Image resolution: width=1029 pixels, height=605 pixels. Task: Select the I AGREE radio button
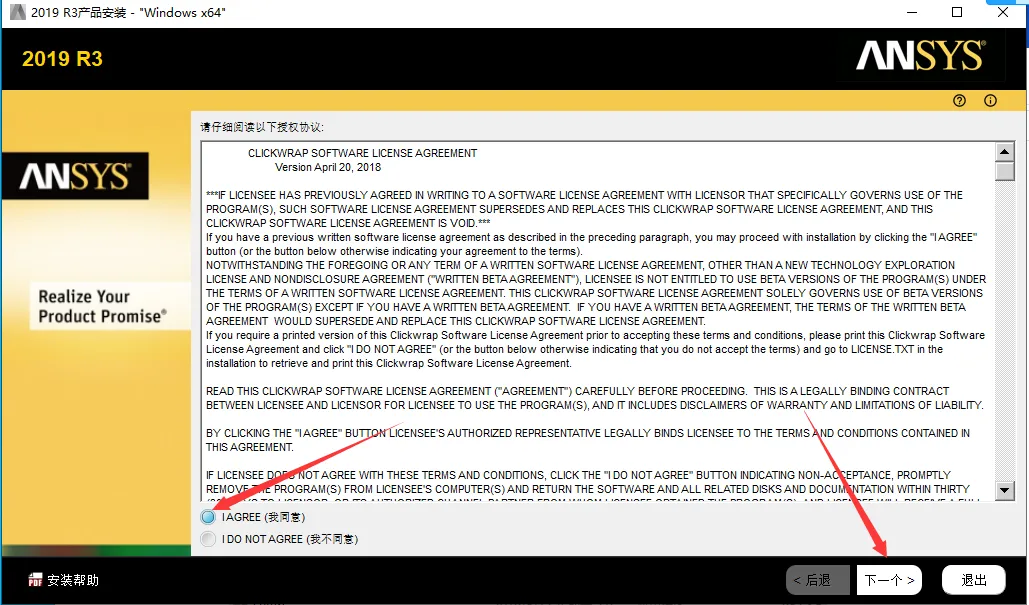[x=208, y=517]
